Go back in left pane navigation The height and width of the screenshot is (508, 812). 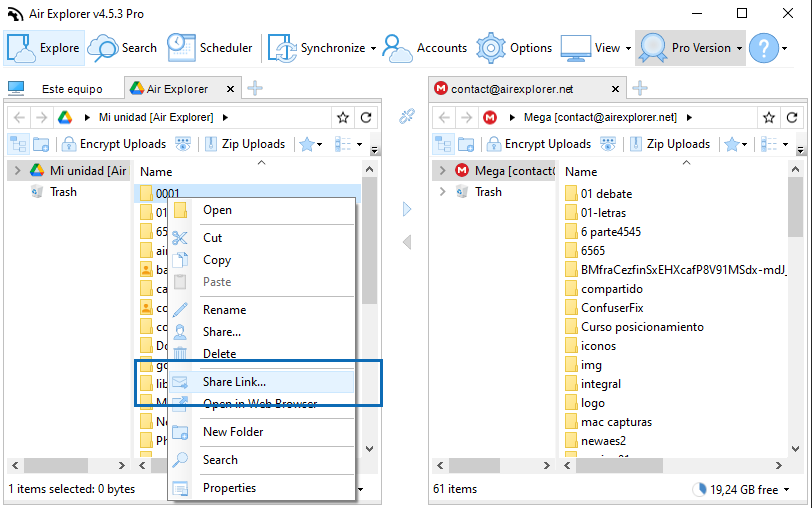(x=20, y=118)
